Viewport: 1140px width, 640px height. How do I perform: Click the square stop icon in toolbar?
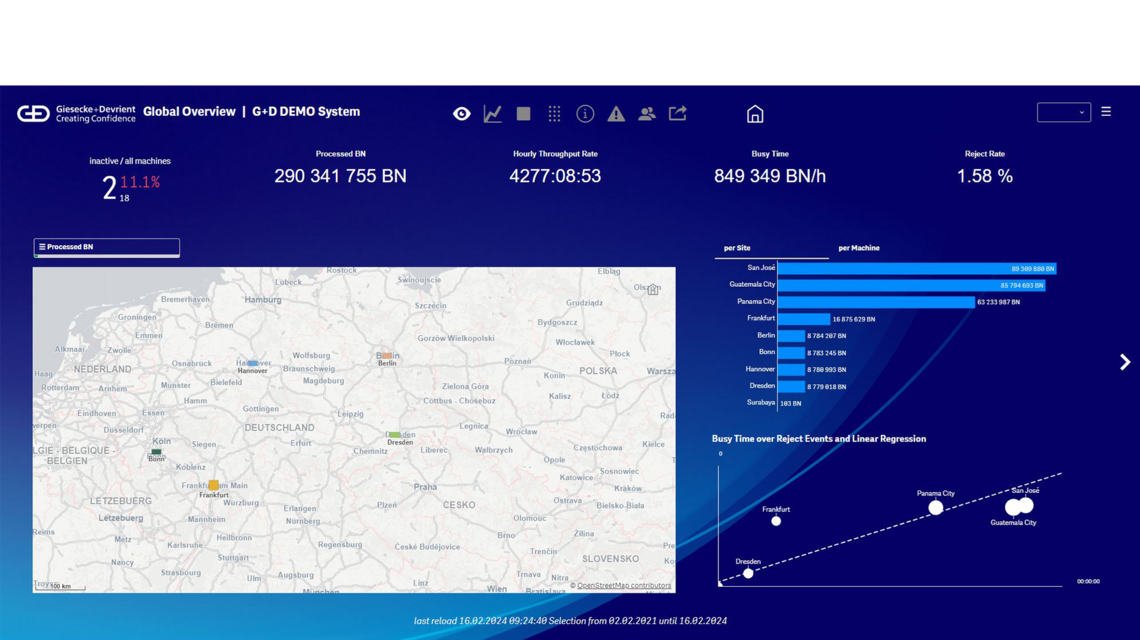tap(523, 113)
